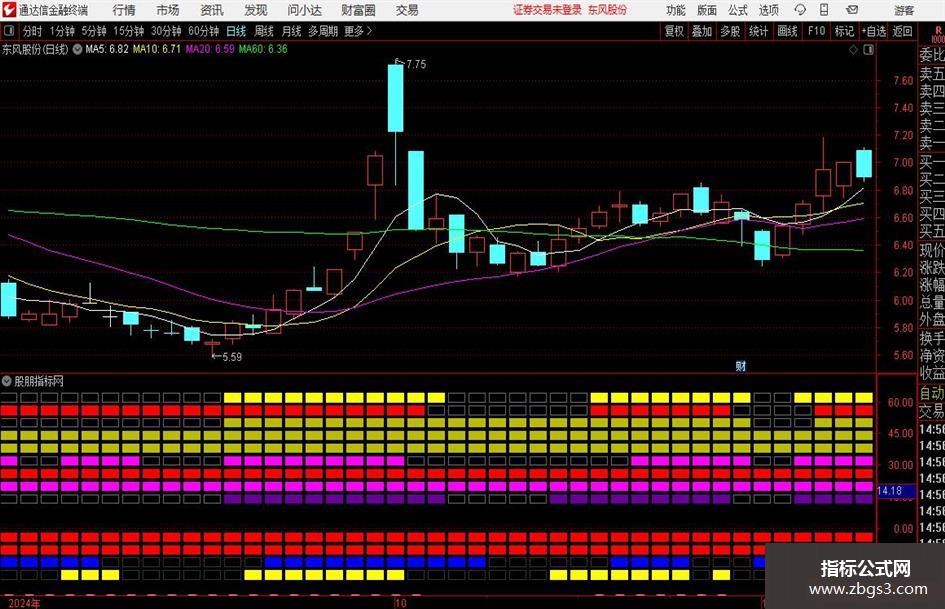This screenshot has height=609, width=945.
Task: Click the MA60: 6.36 indicator label
Action: click(263, 49)
